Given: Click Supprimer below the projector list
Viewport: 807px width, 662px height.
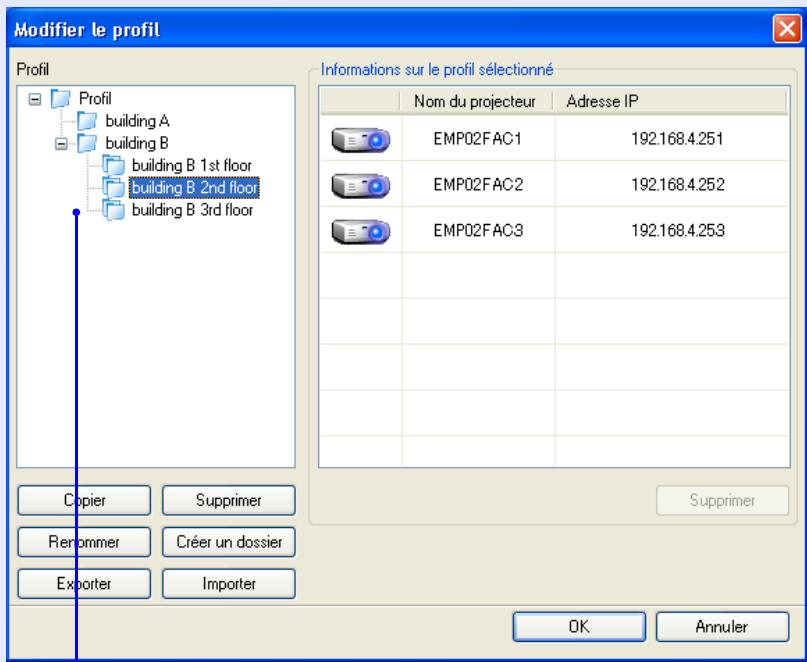Looking at the screenshot, I should (x=722, y=500).
